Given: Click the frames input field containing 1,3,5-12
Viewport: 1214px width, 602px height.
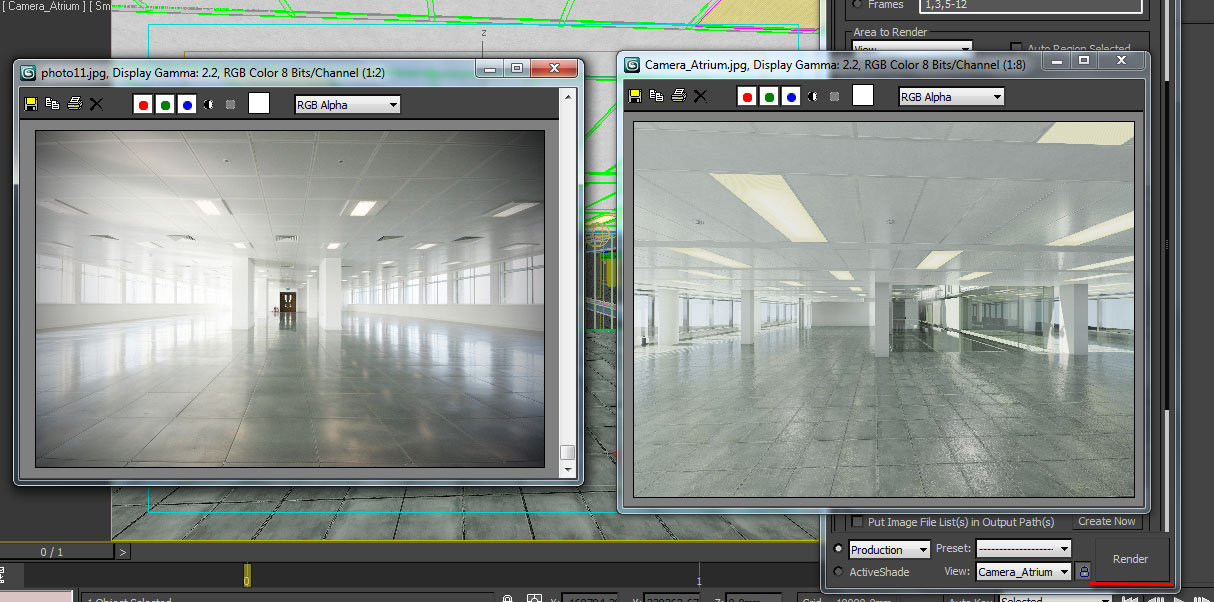Looking at the screenshot, I should point(1030,5).
